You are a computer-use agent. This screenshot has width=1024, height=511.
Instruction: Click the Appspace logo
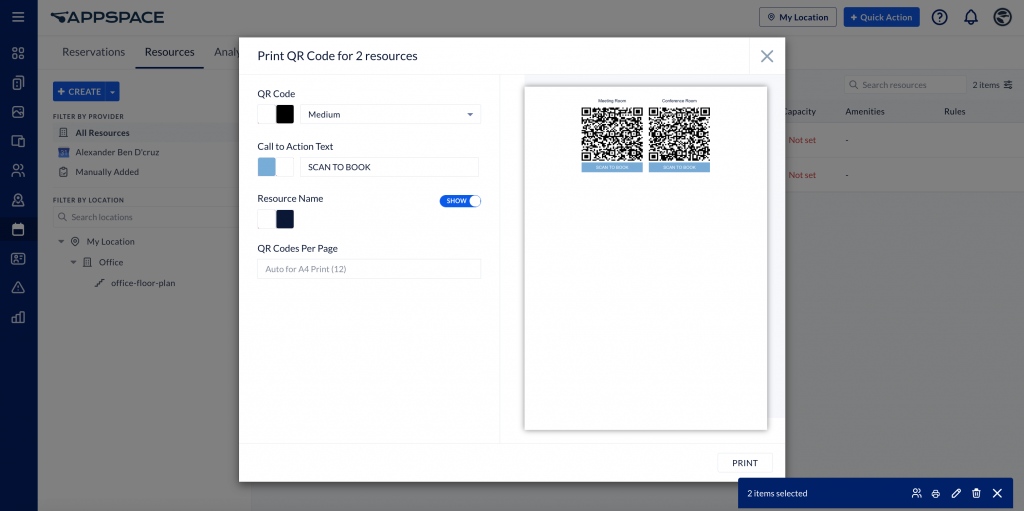[x=107, y=18]
